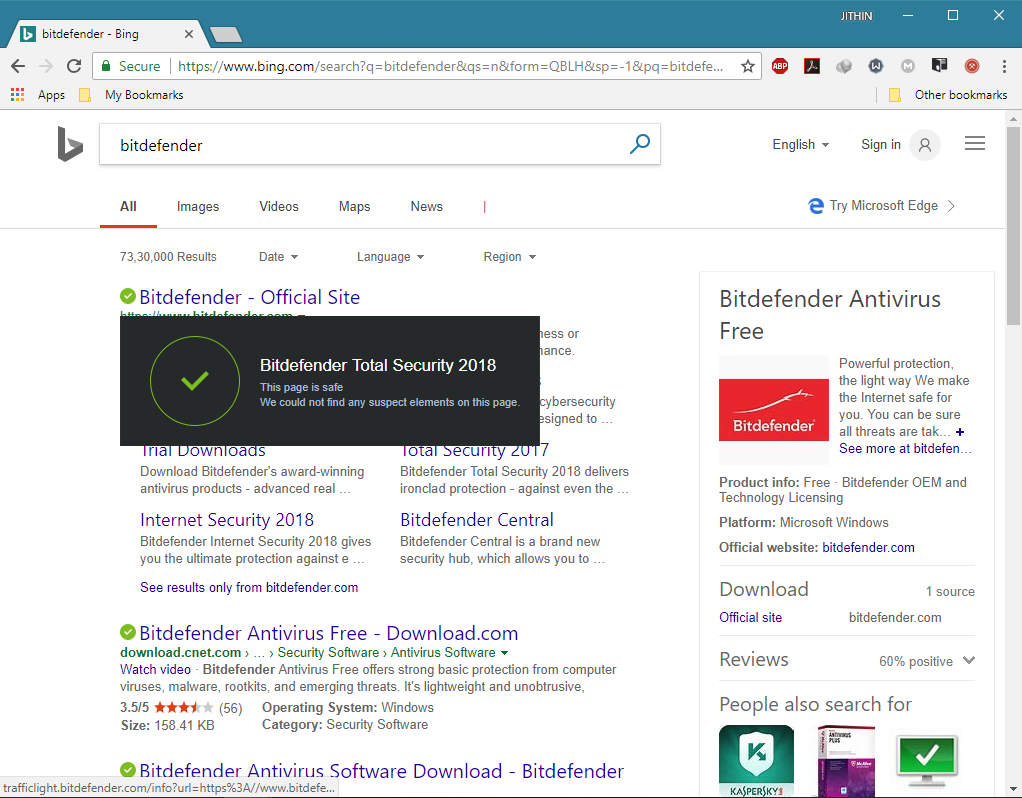Viewport: 1022px width, 798px height.
Task: Open Bitdefender Antivirus Software Download result
Action: click(381, 771)
